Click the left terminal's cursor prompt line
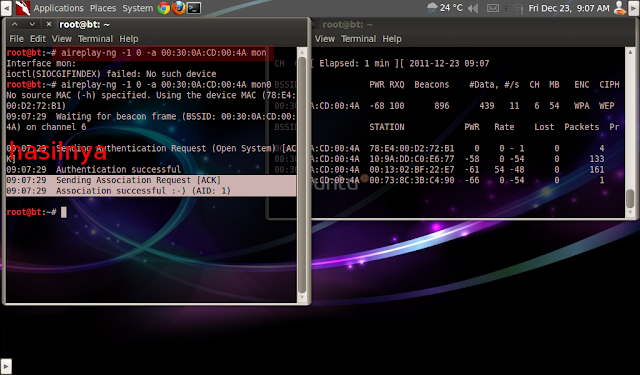The width and height of the screenshot is (640, 375). click(x=36, y=212)
